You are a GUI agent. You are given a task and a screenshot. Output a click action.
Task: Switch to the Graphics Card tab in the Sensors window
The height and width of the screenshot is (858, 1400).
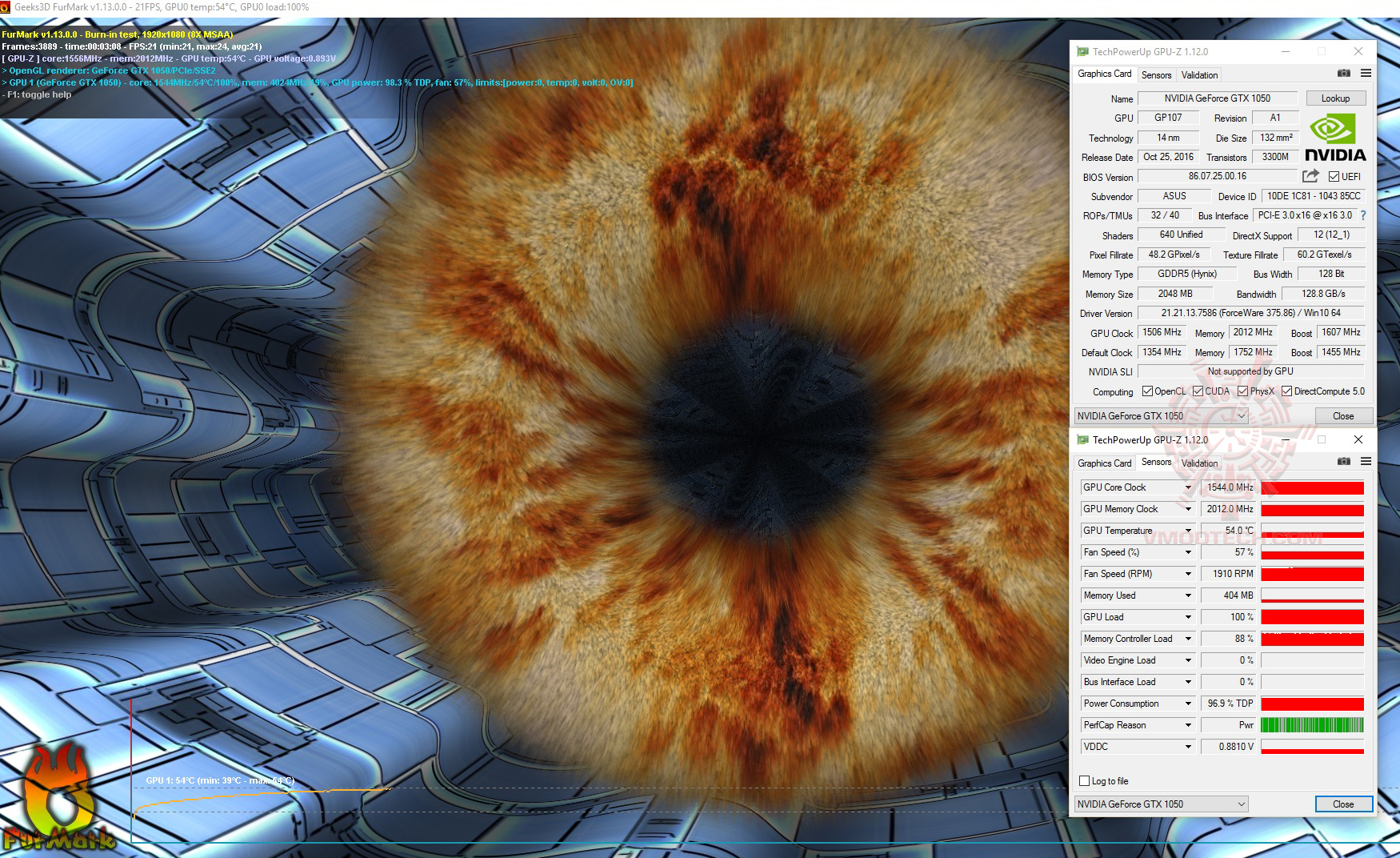pyautogui.click(x=1105, y=463)
